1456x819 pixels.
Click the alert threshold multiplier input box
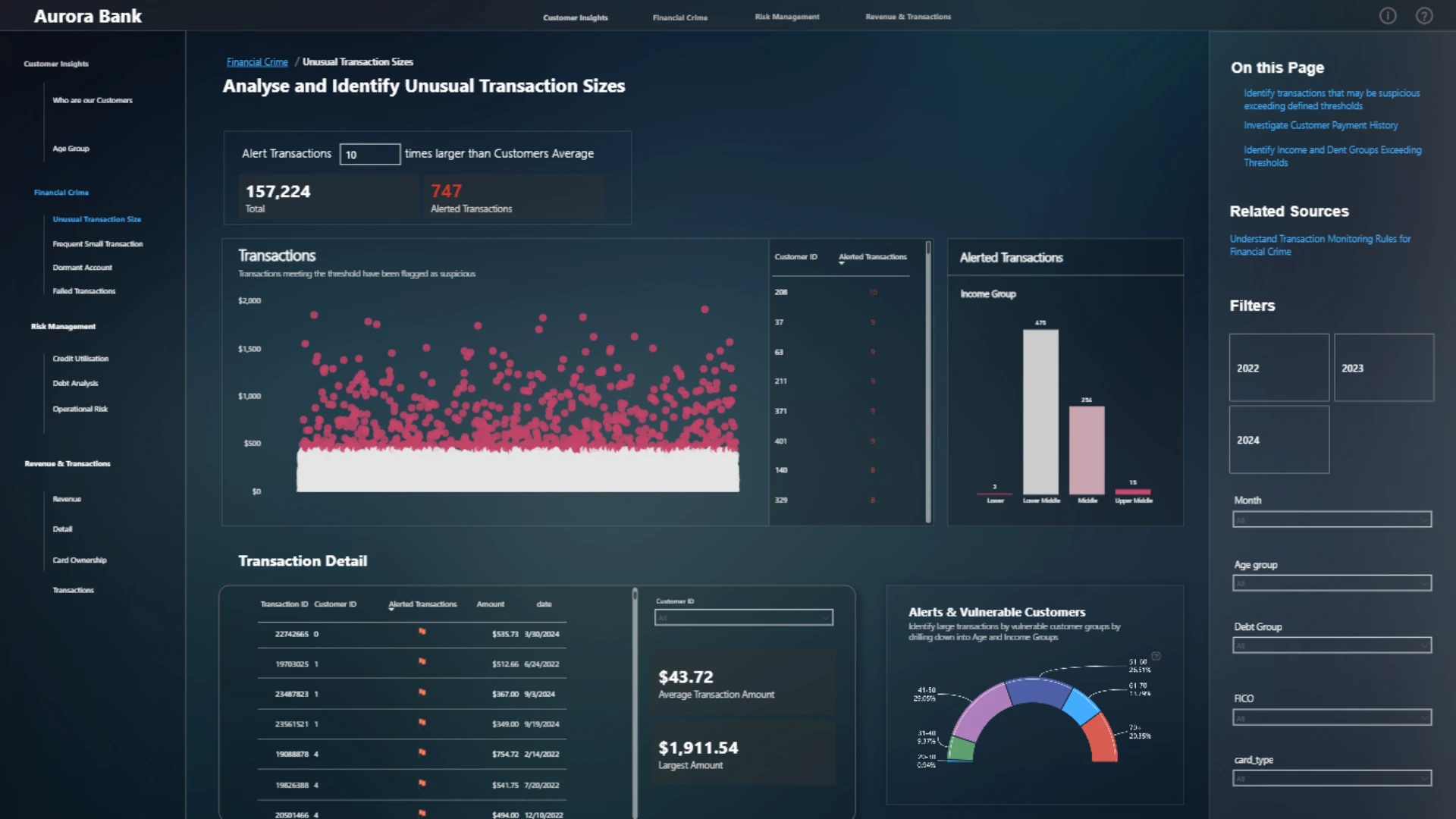tap(370, 154)
